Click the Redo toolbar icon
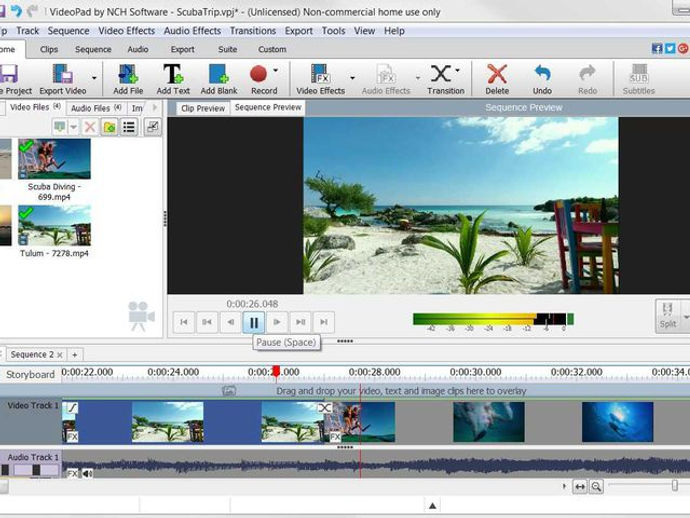 point(587,73)
